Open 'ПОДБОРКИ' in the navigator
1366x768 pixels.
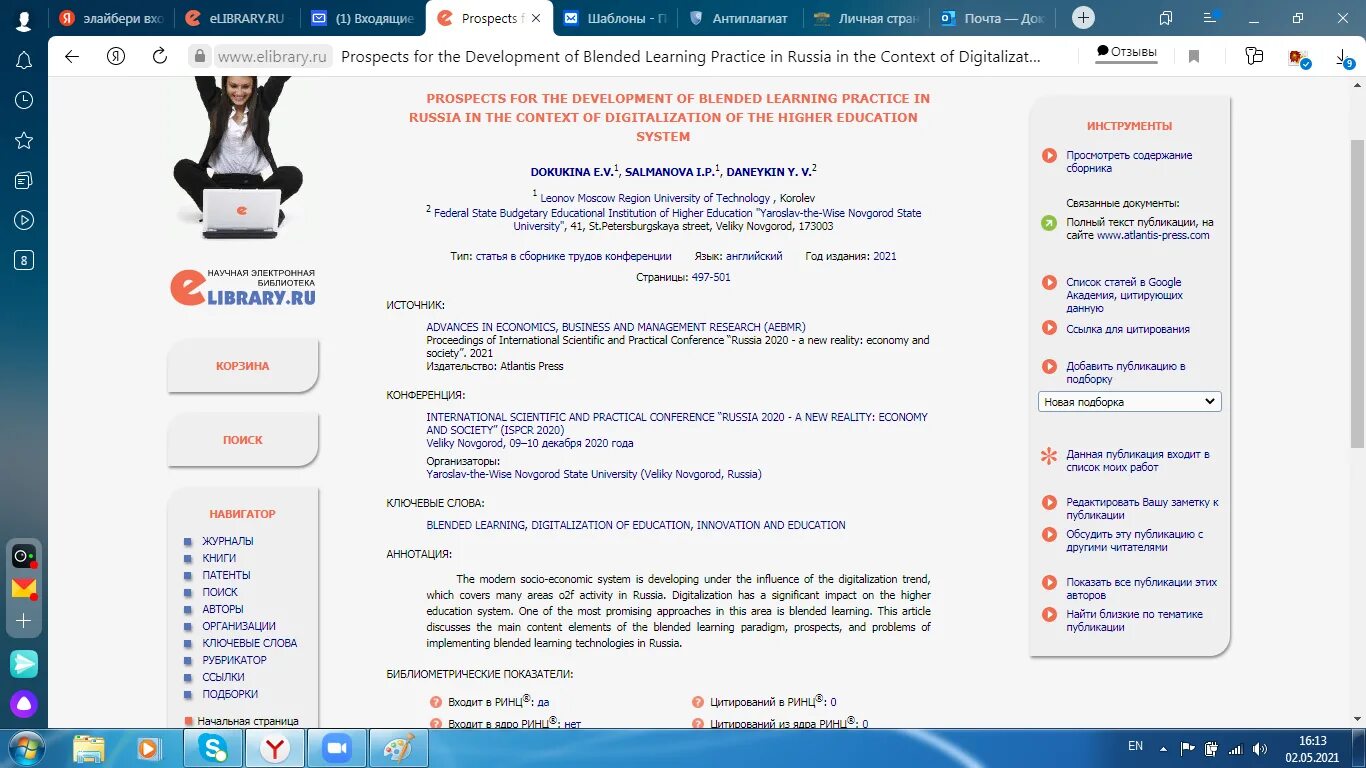click(230, 694)
